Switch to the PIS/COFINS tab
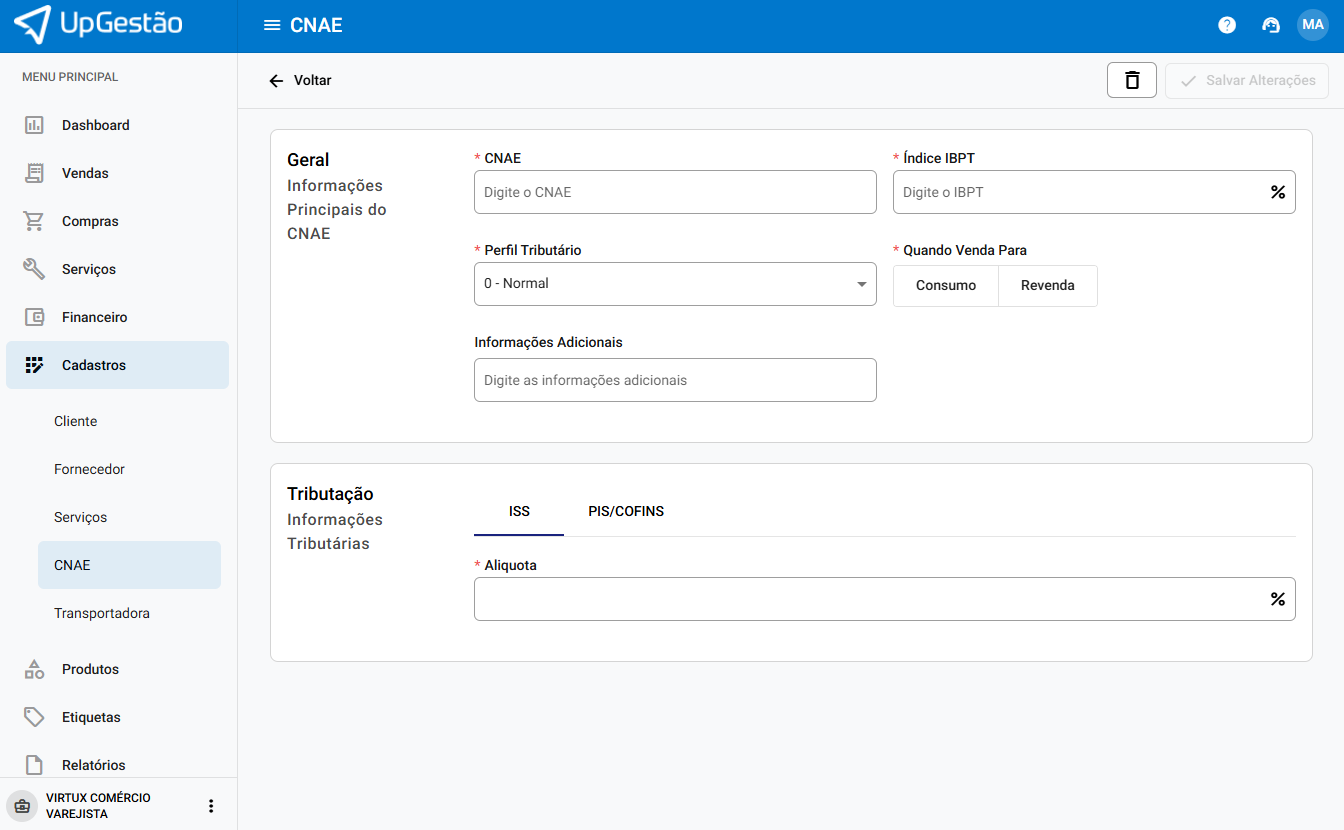 coord(626,511)
